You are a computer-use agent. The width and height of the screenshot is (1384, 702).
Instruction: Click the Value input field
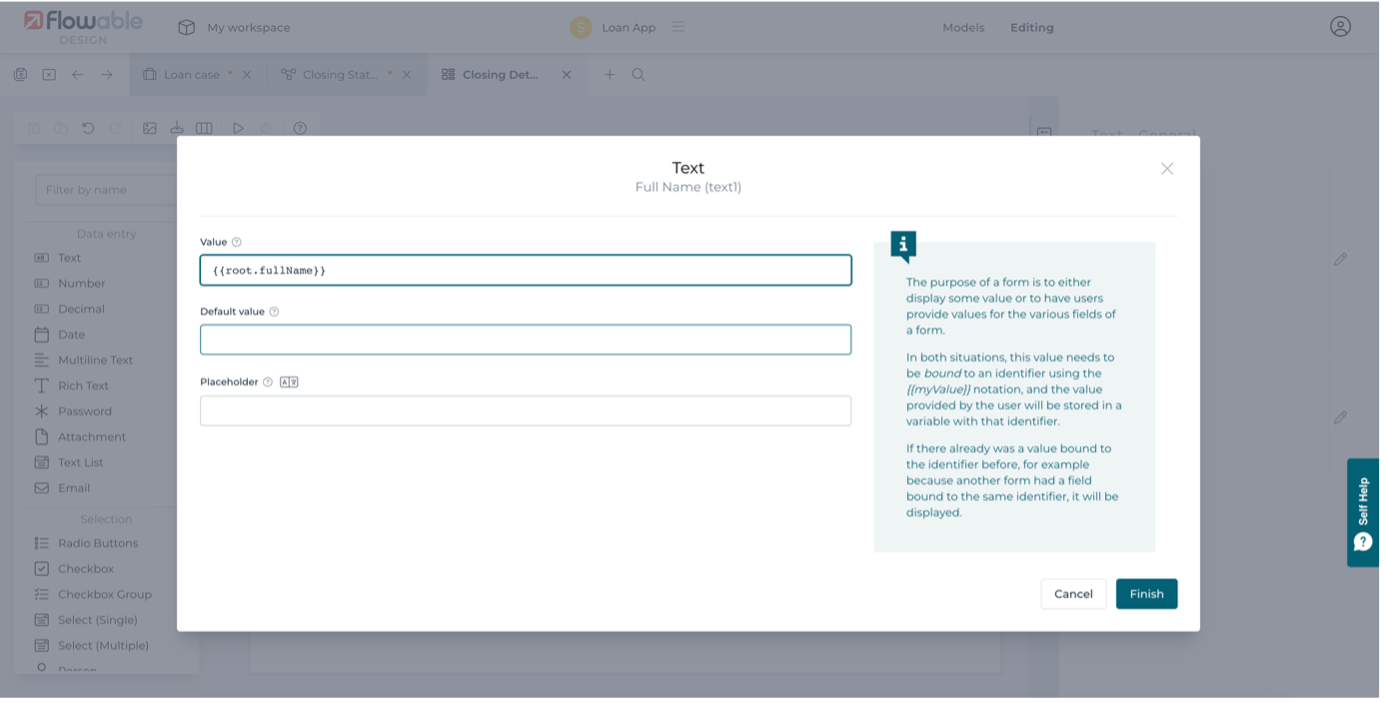pyautogui.click(x=525, y=271)
